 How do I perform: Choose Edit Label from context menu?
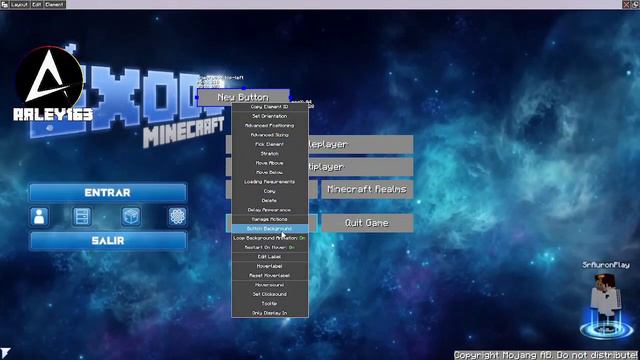coord(270,257)
